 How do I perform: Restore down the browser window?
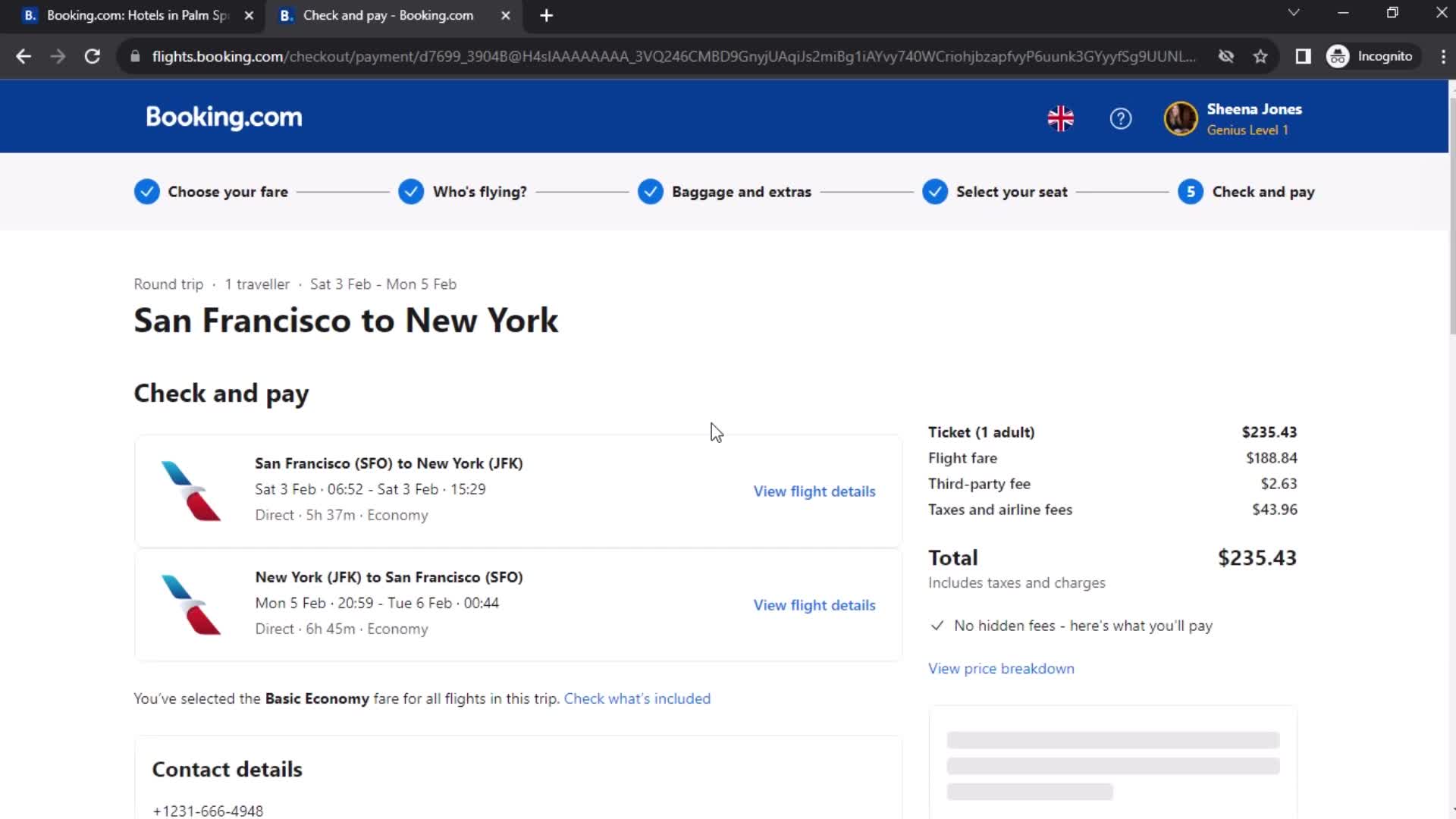(x=1392, y=13)
